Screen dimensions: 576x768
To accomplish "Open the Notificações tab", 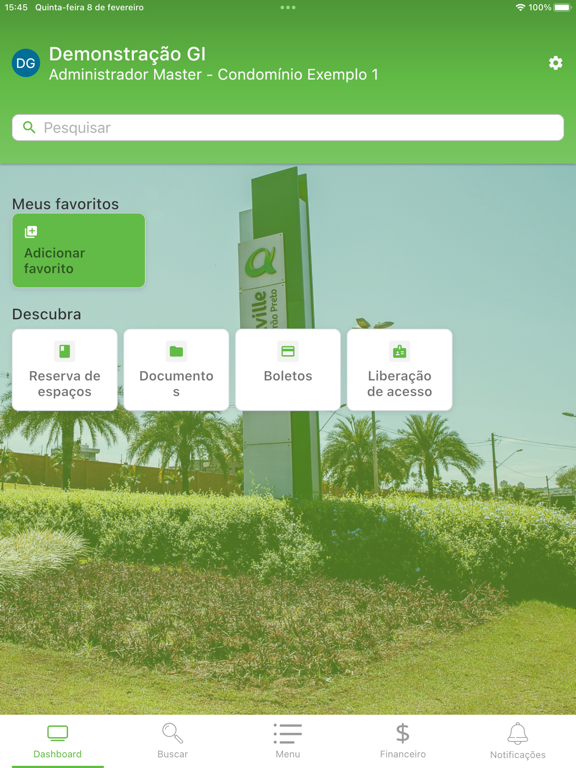I will [518, 742].
